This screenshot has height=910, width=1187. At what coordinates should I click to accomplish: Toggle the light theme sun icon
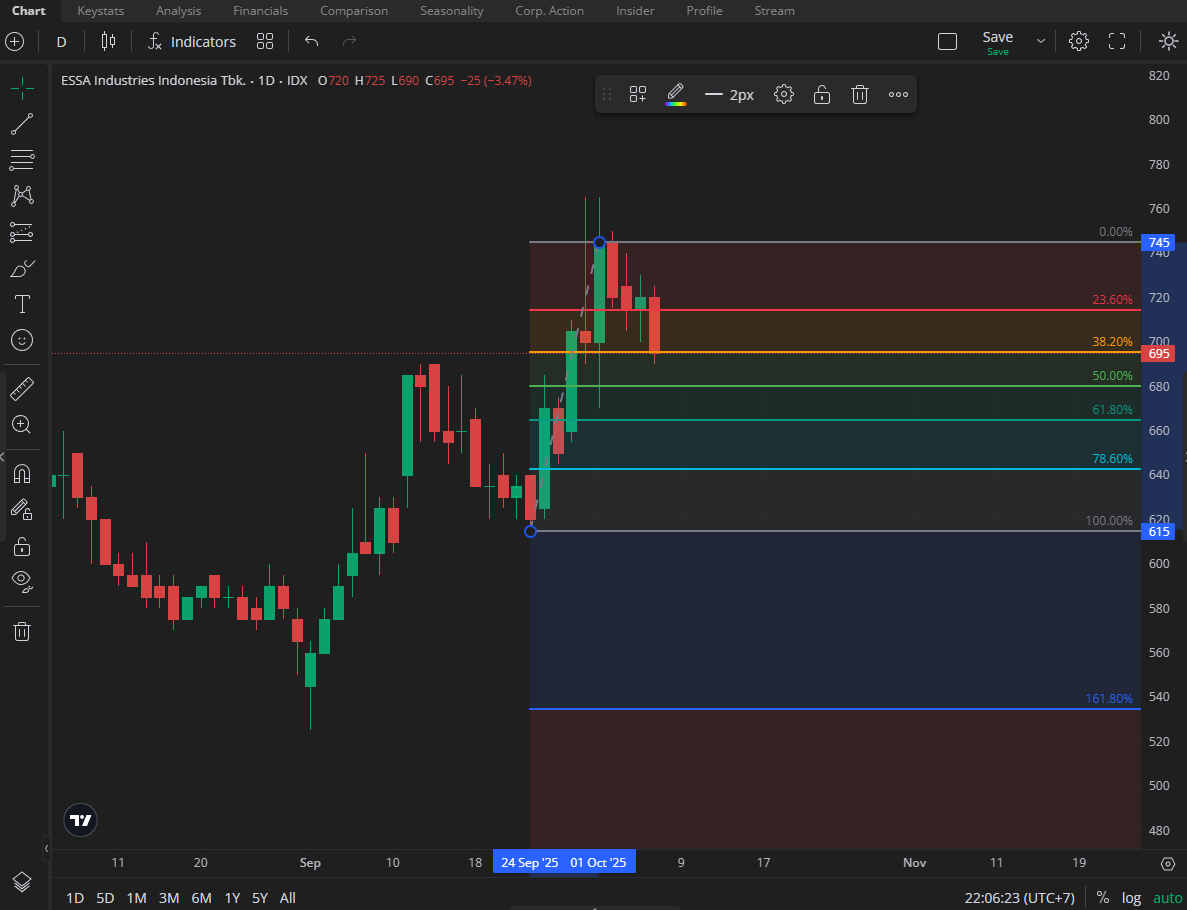(x=1168, y=42)
